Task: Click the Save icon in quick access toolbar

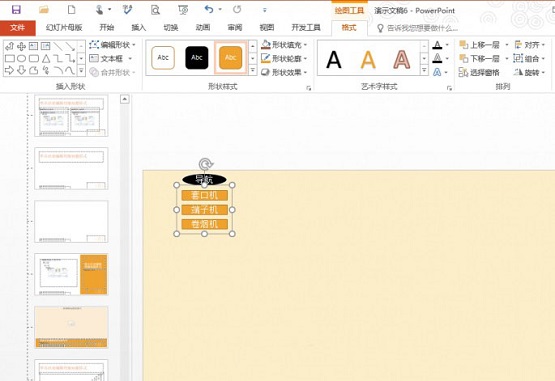Action: coord(16,10)
